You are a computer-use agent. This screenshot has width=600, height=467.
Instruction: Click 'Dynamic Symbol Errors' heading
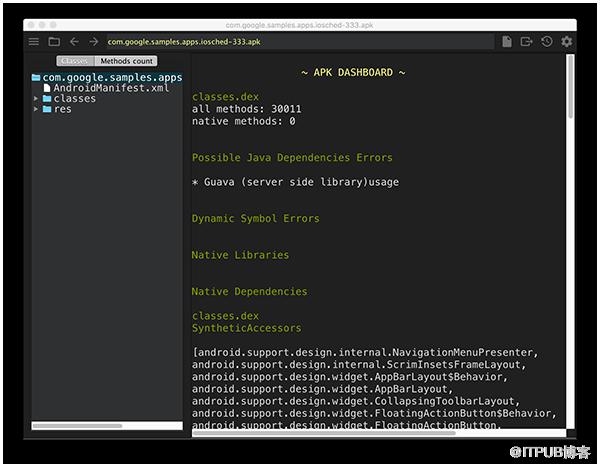pyautogui.click(x=256, y=219)
